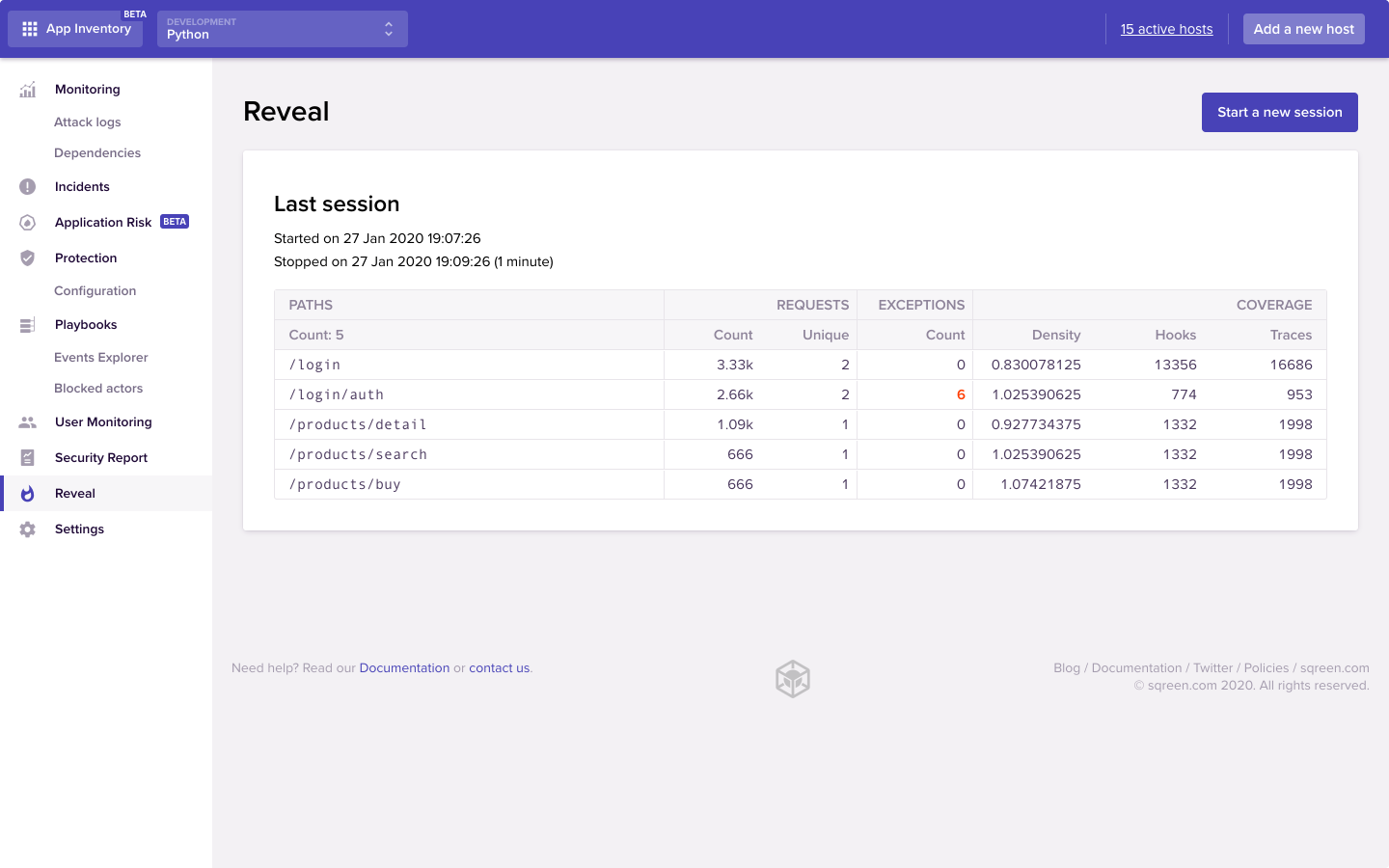Click the Application Risk icon
1389x868 pixels.
point(27,223)
